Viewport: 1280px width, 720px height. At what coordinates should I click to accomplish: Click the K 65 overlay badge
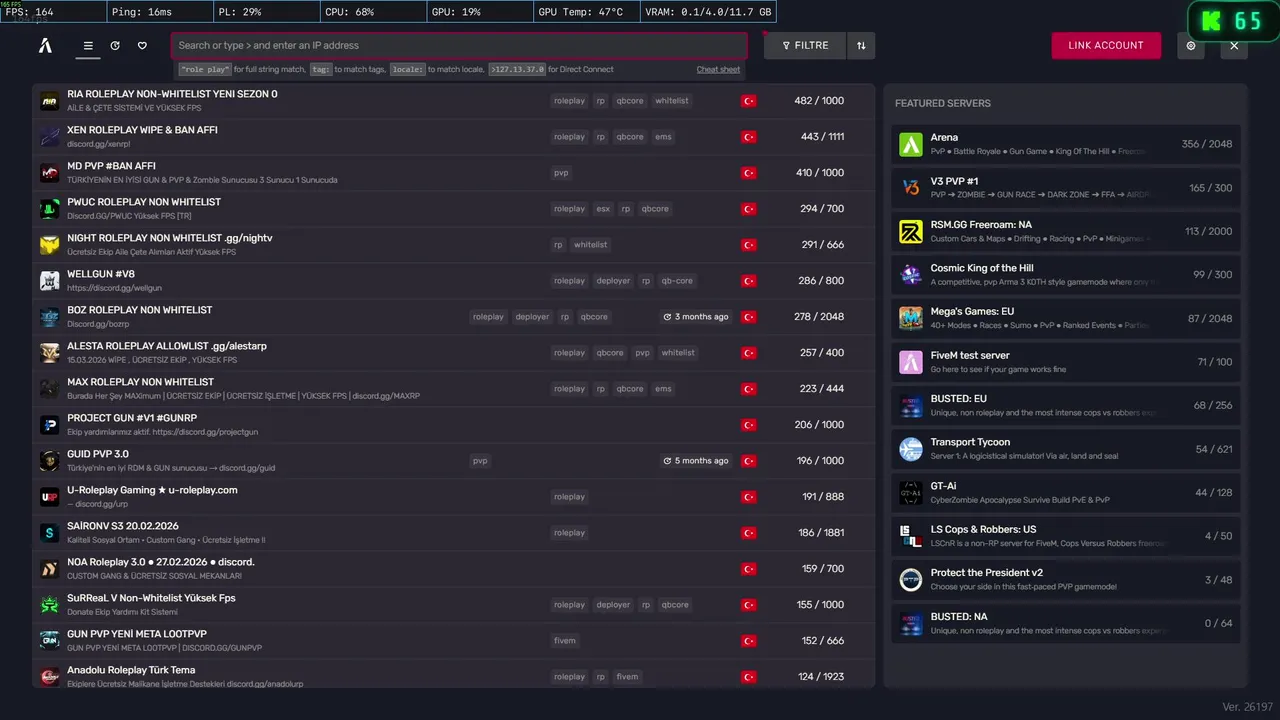pyautogui.click(x=1233, y=21)
